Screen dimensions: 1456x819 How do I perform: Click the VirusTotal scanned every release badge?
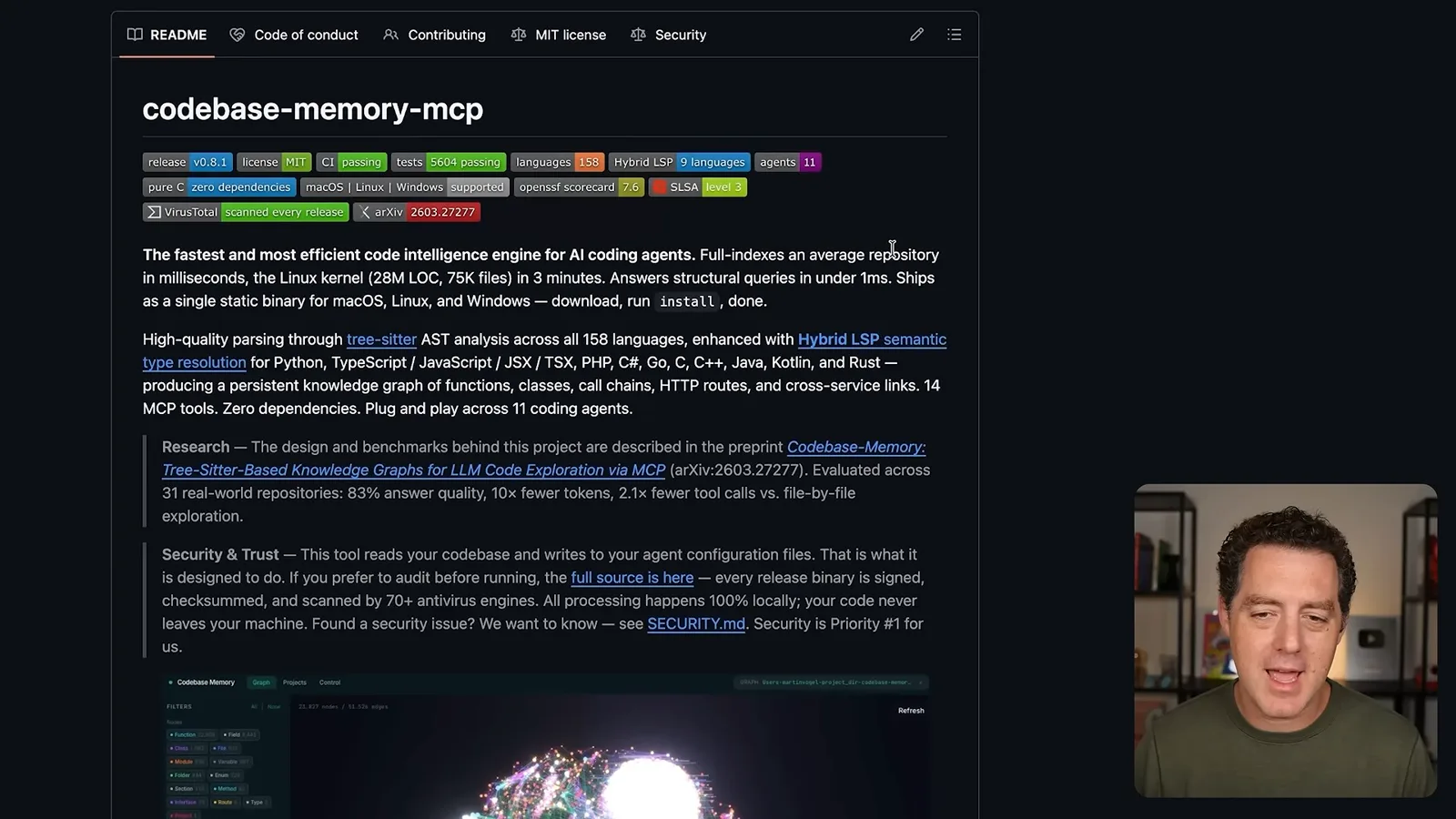[246, 212]
